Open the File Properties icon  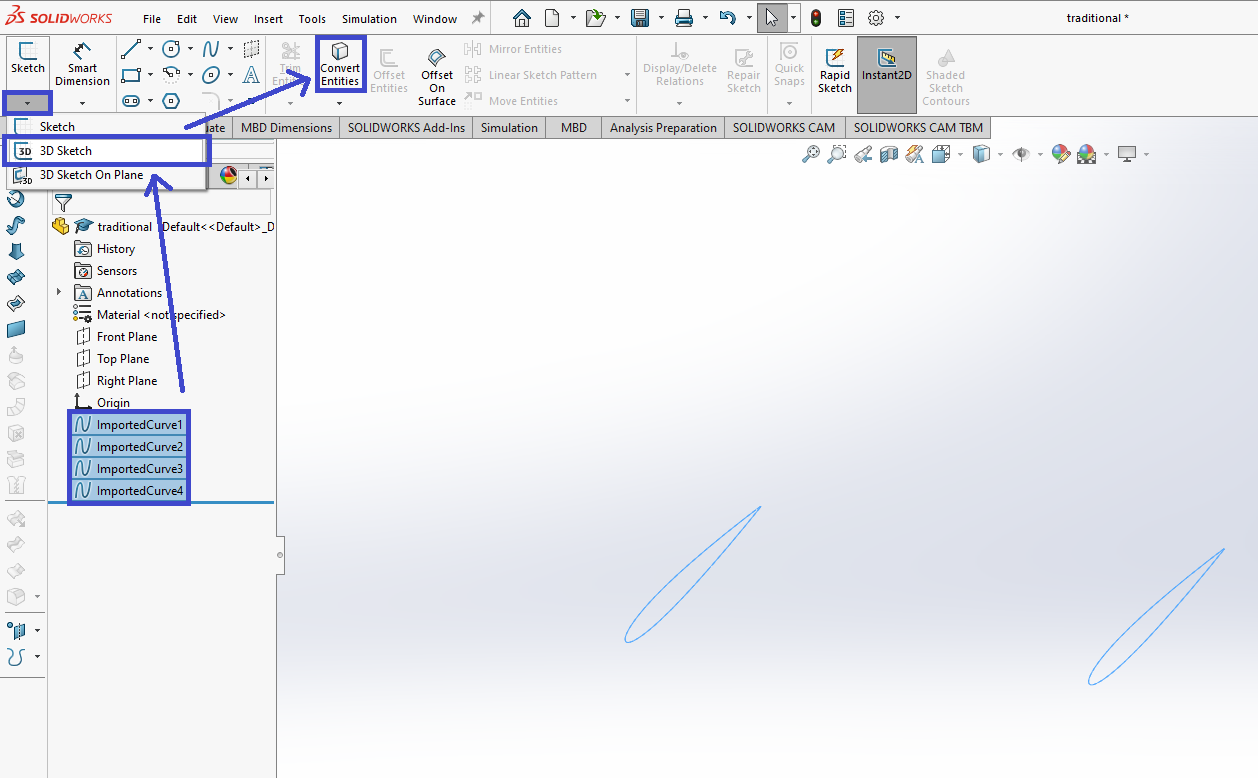(x=846, y=18)
